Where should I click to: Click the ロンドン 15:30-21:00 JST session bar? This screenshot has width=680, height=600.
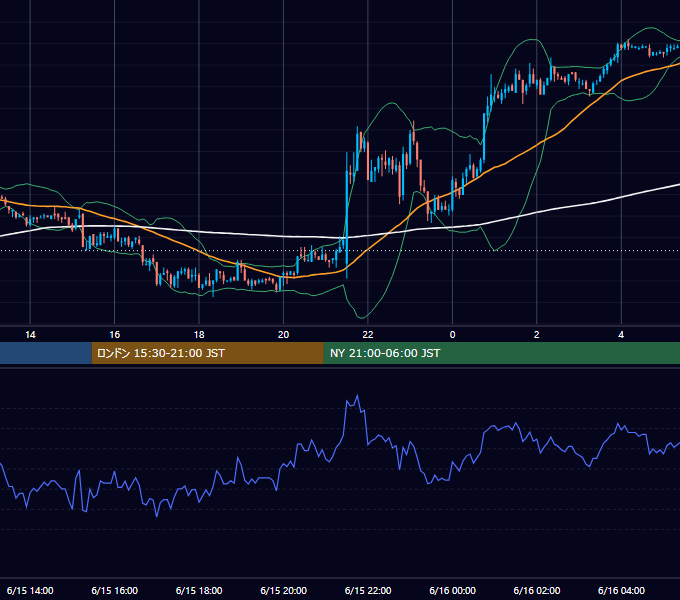tap(207, 353)
